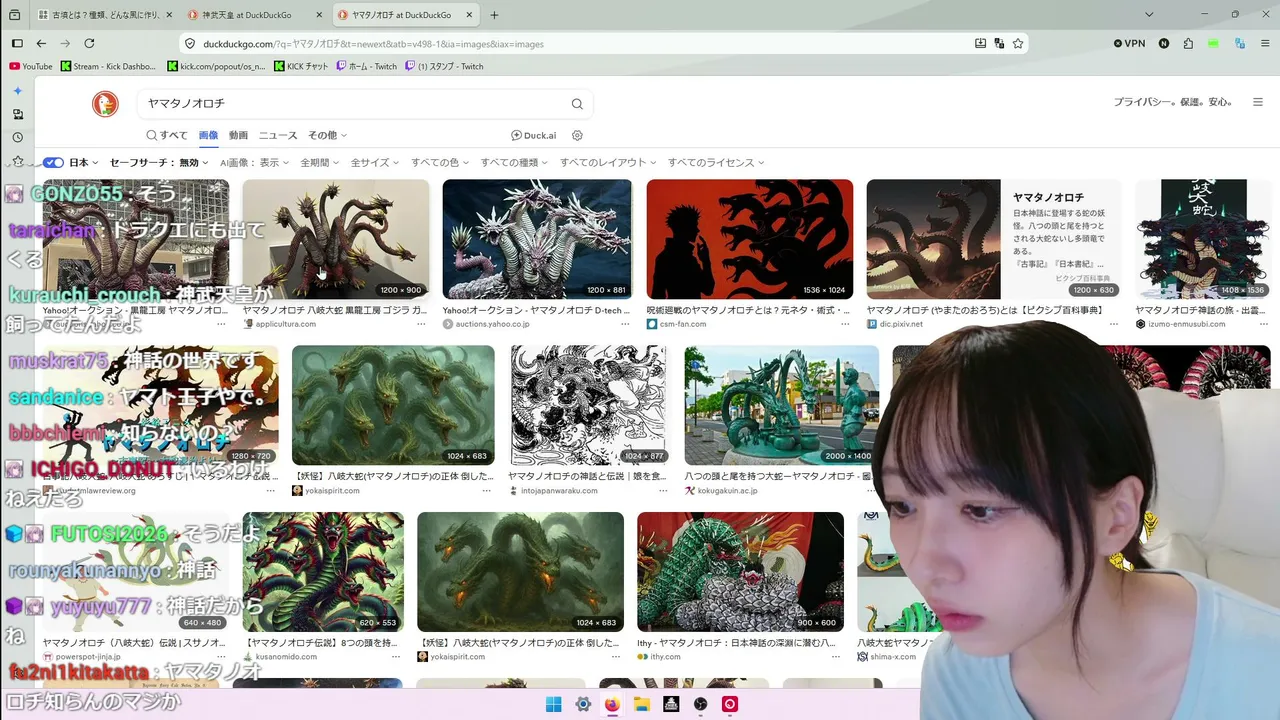
Task: Open Settings from the taskbar
Action: point(583,704)
